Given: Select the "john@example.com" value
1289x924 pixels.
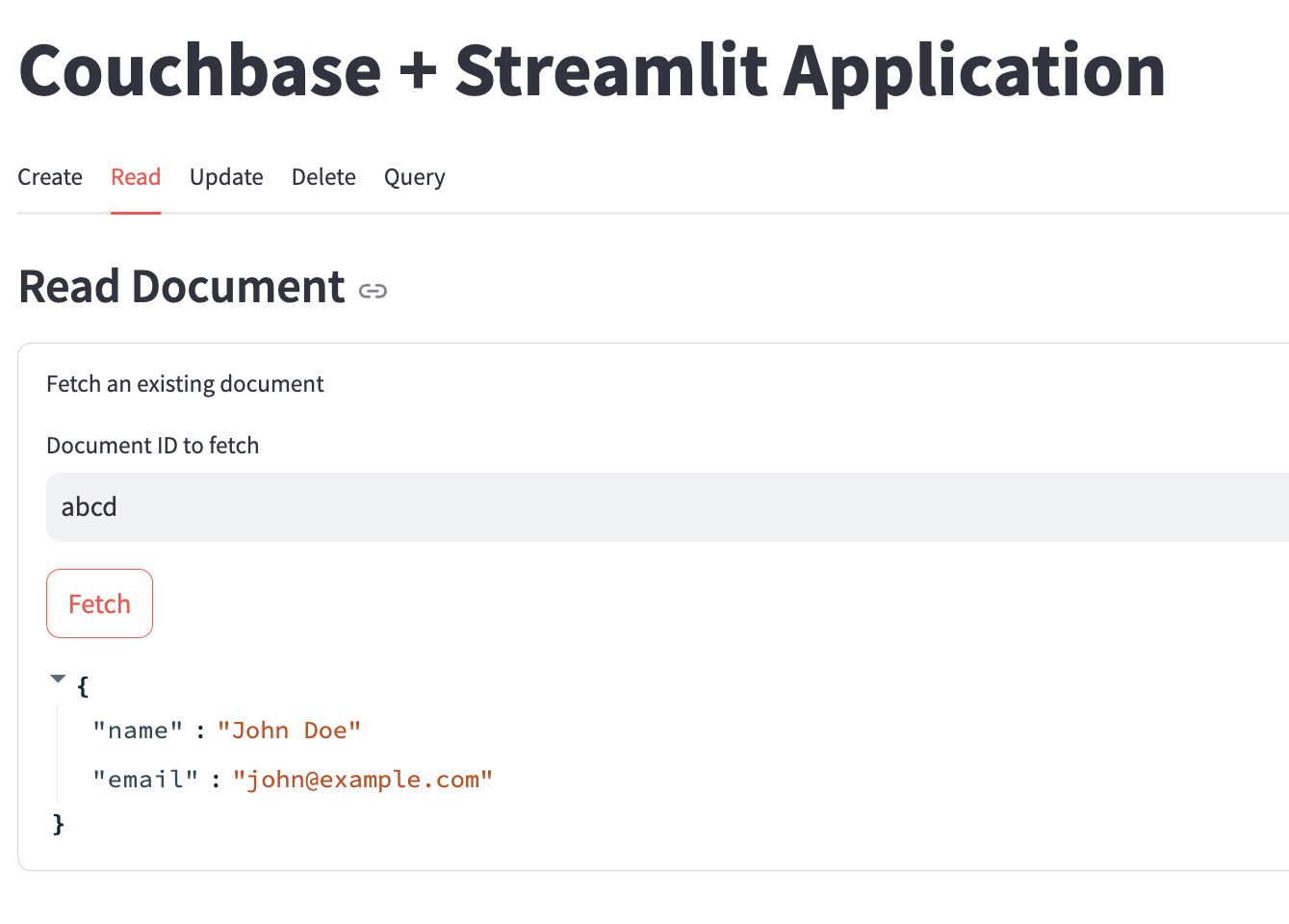Looking at the screenshot, I should pyautogui.click(x=362, y=780).
